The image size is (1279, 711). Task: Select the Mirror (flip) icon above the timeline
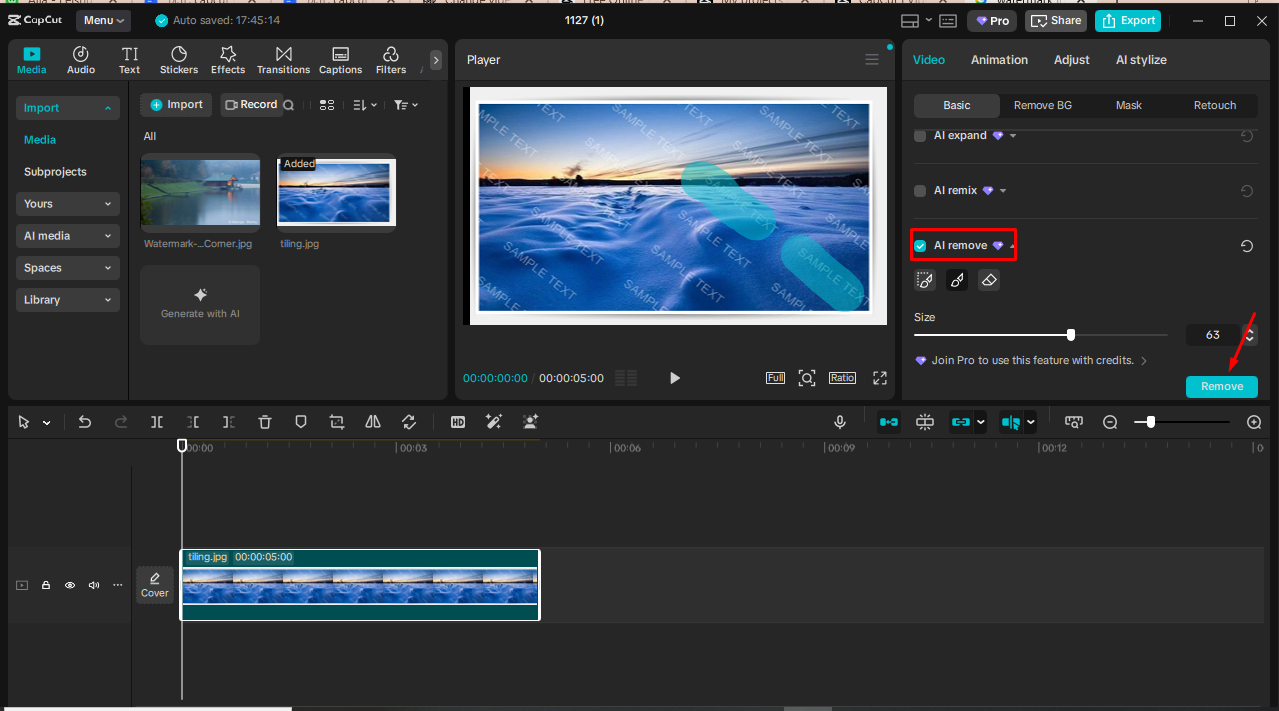coord(372,421)
